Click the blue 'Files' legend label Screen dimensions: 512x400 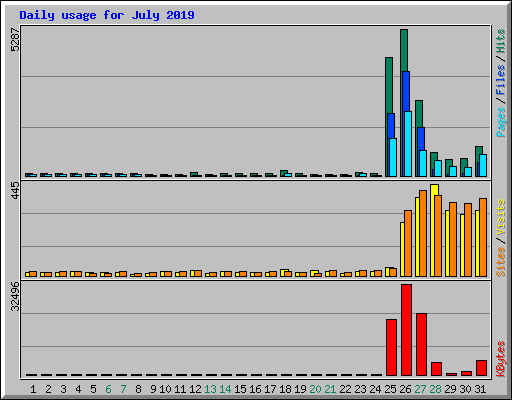(x=501, y=80)
